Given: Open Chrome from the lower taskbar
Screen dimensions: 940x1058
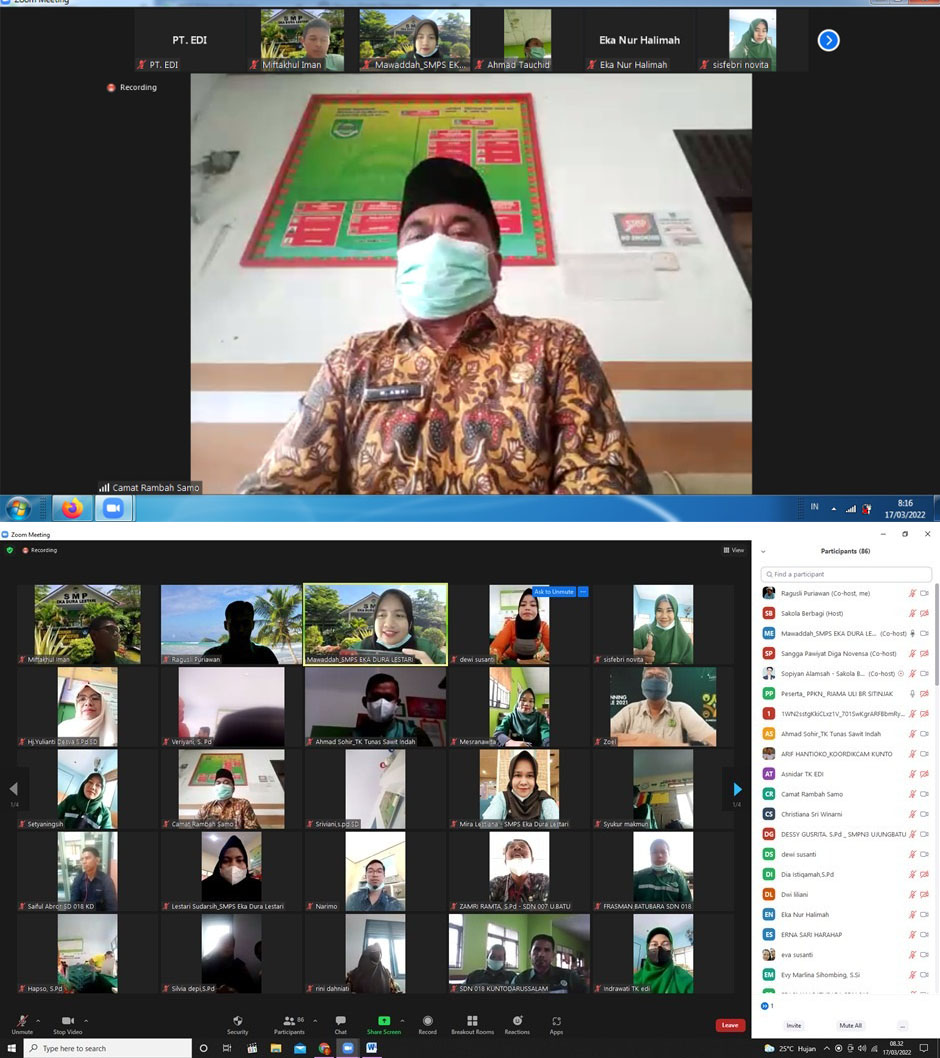Looking at the screenshot, I should pyautogui.click(x=325, y=1048).
